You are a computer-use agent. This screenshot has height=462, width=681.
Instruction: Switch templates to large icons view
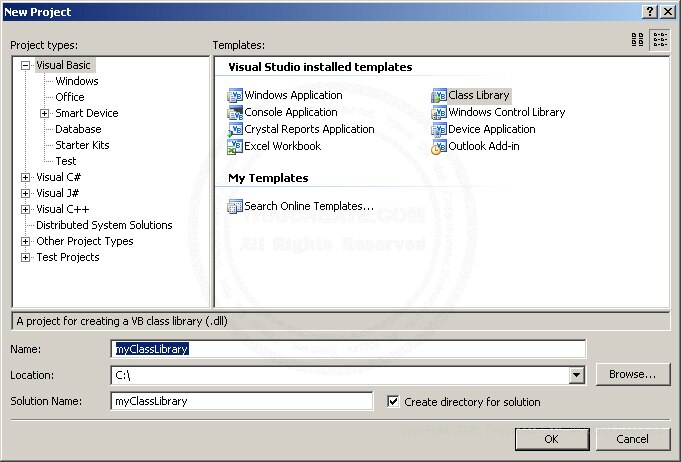pos(638,40)
